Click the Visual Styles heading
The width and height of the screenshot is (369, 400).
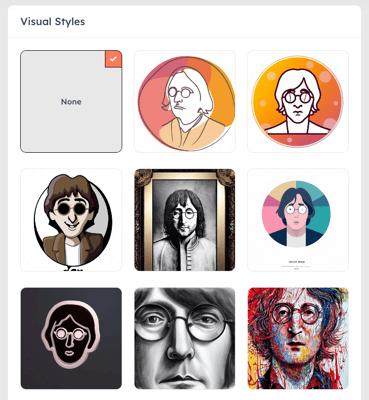click(53, 22)
